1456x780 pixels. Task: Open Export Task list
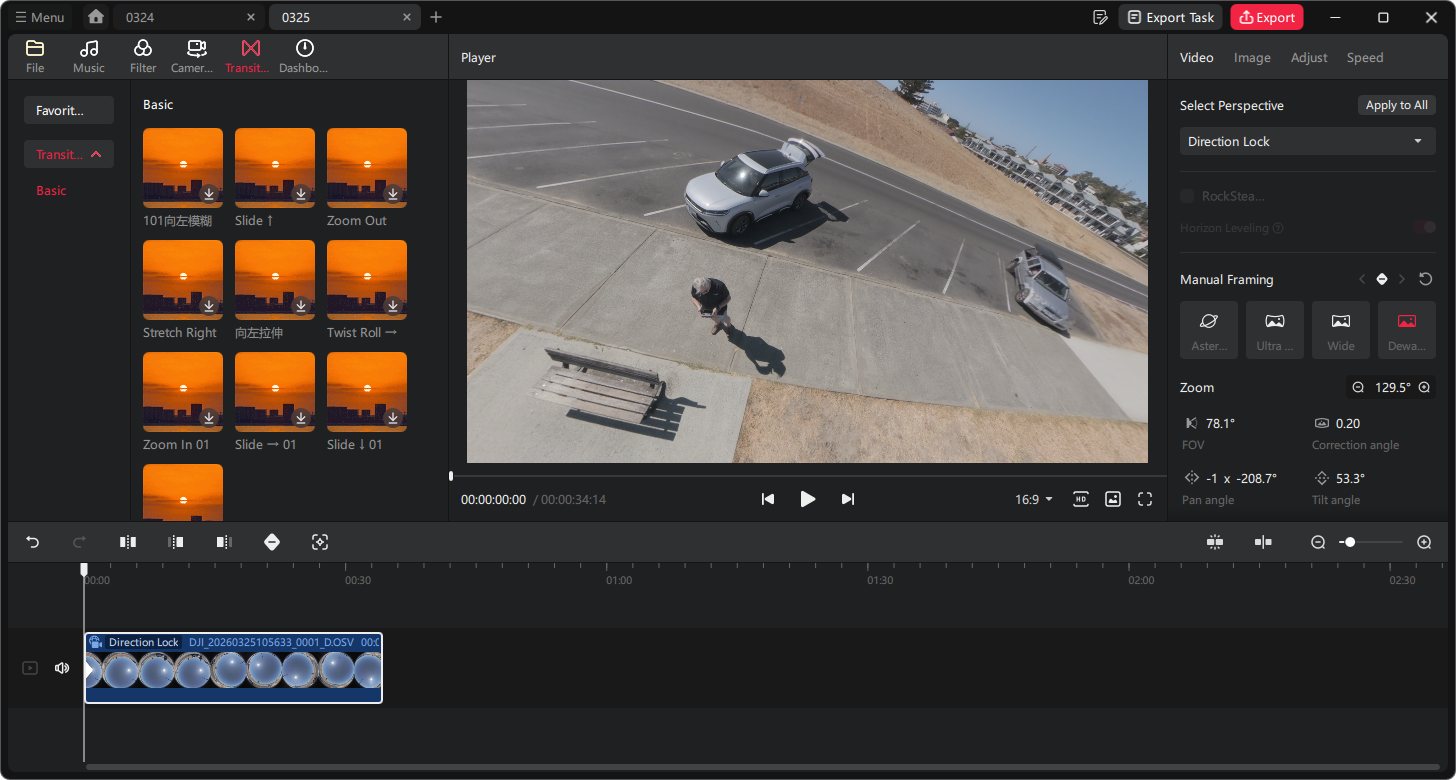pos(1170,17)
